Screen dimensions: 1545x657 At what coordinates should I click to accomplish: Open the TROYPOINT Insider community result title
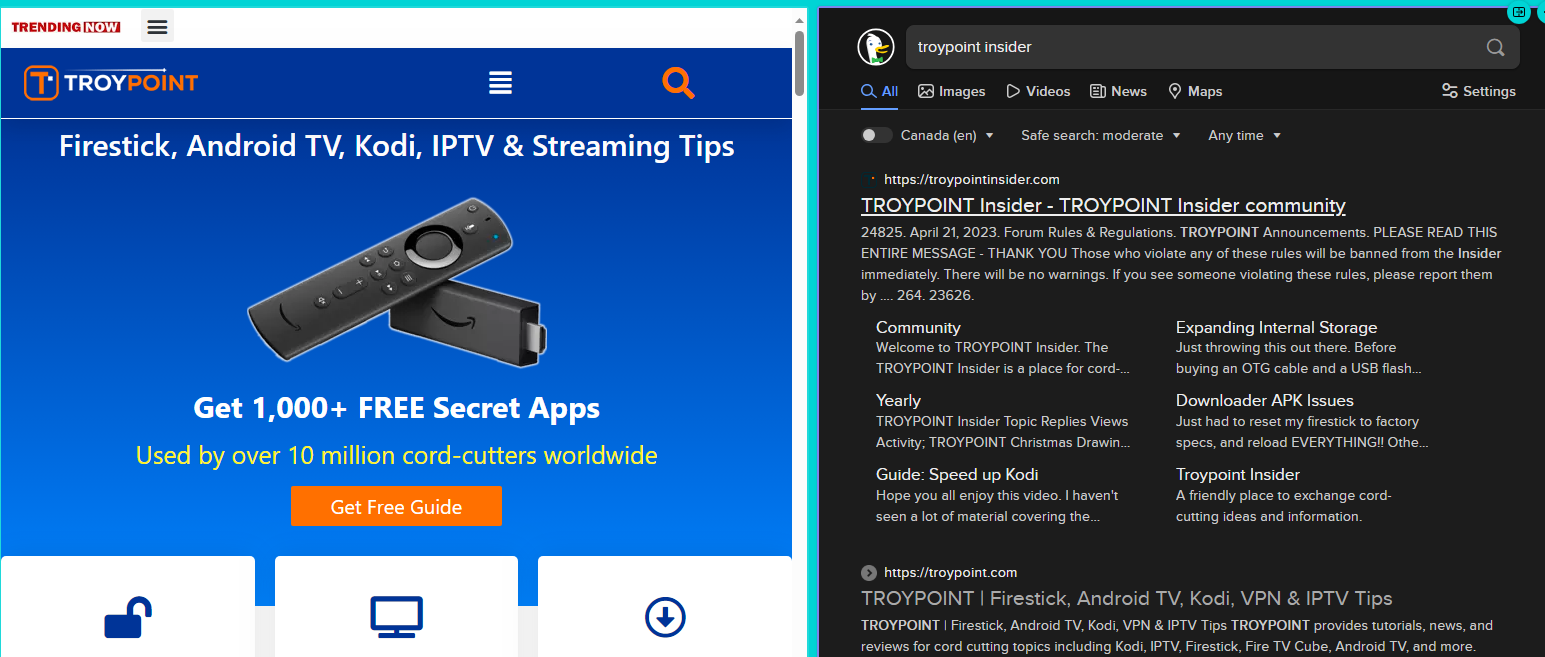(x=1103, y=205)
